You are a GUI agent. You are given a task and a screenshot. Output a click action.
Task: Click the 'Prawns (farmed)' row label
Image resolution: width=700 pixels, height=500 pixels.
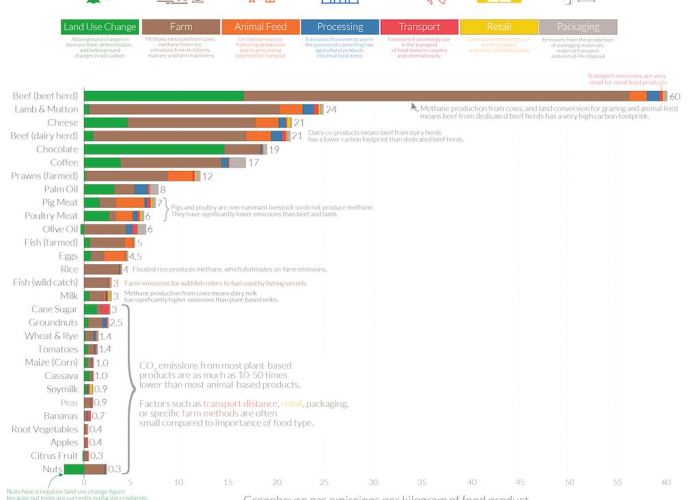click(45, 176)
